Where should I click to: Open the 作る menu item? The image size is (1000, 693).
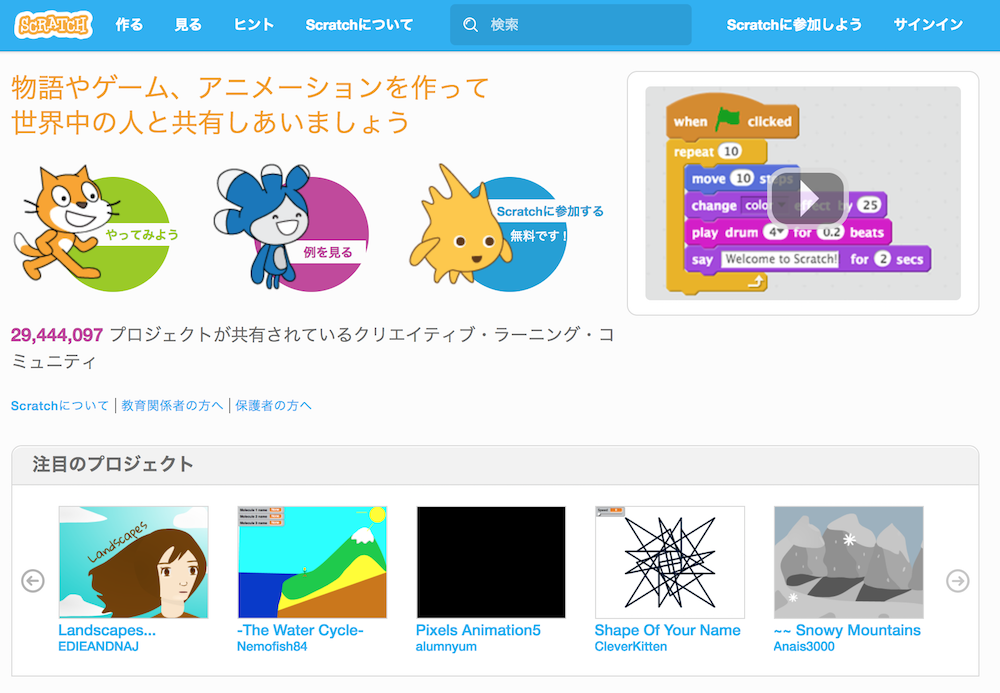(x=129, y=25)
